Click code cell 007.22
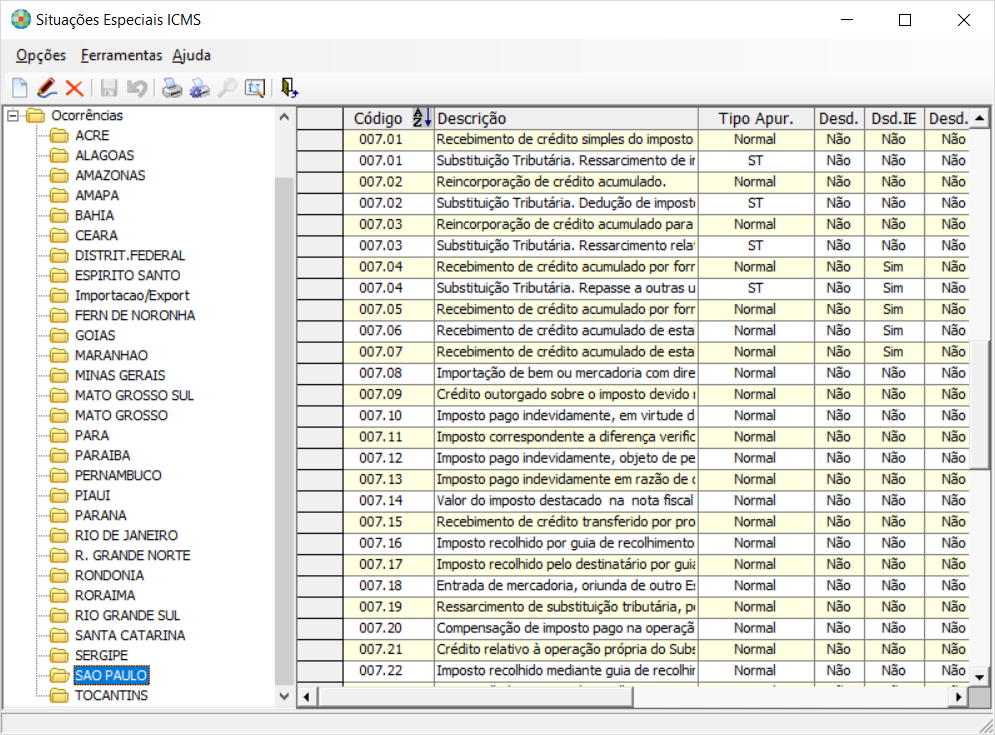This screenshot has height=735, width=995. pos(388,671)
